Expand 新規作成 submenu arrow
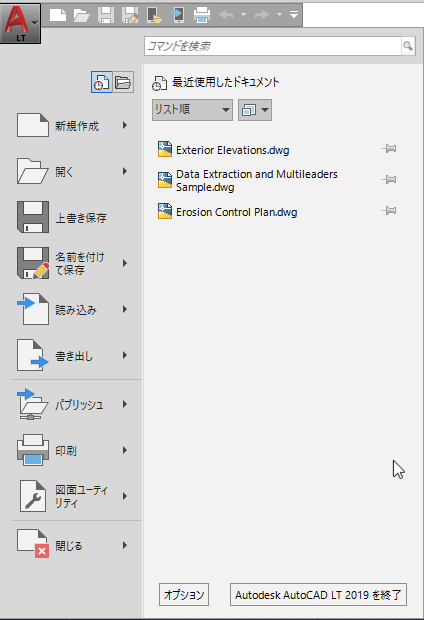 tap(125, 125)
